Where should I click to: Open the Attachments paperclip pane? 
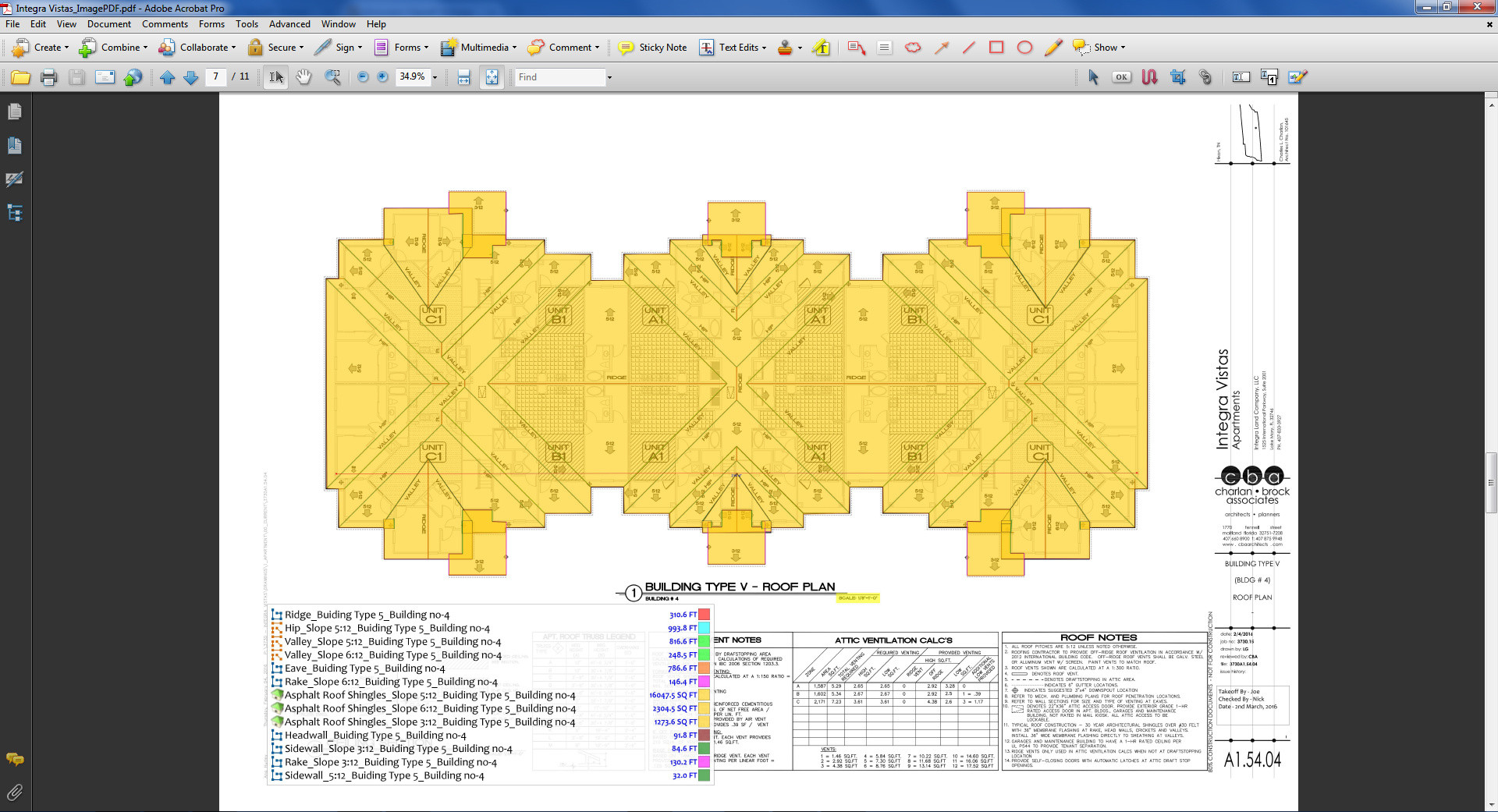click(x=14, y=793)
